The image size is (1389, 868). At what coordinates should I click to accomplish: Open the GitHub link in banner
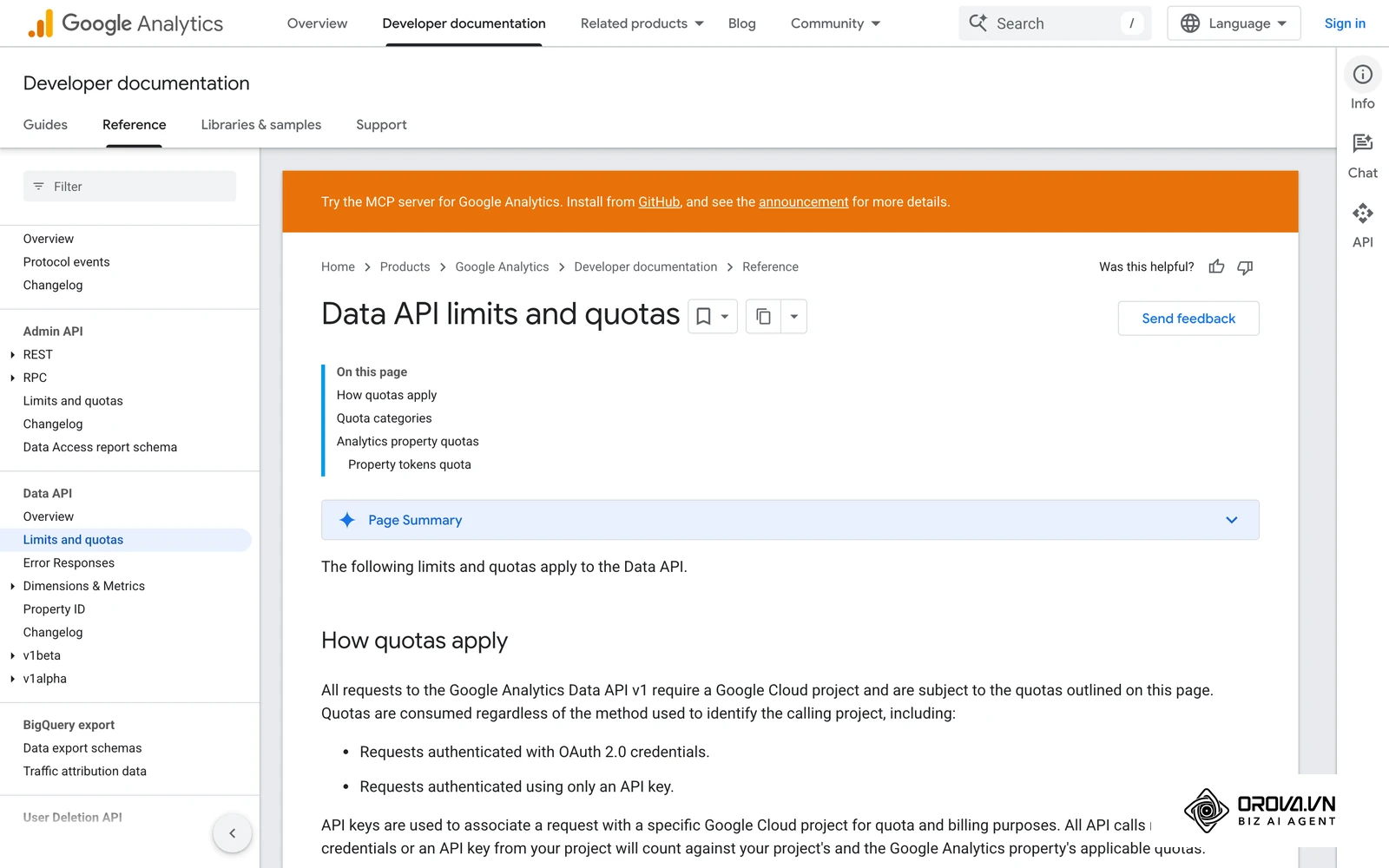[659, 201]
